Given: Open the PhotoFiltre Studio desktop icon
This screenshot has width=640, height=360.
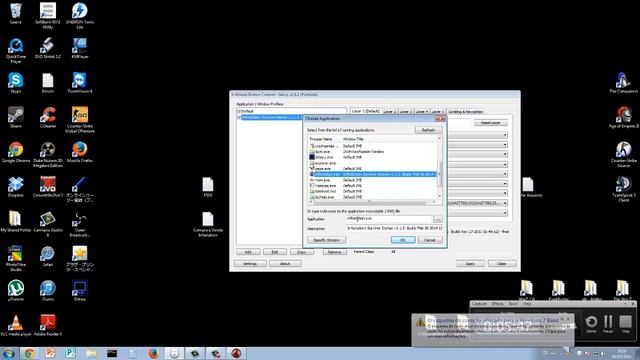Looking at the screenshot, I should point(16,259).
